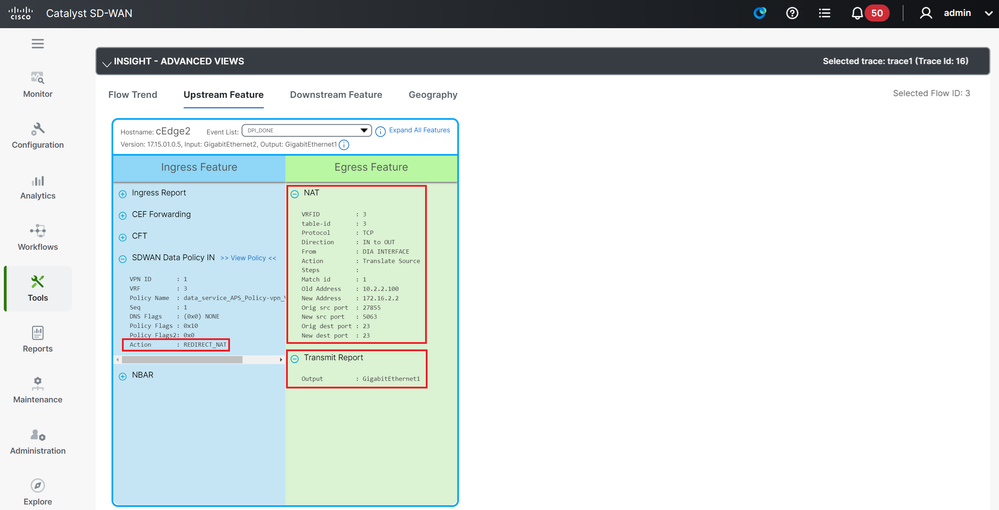The width and height of the screenshot is (999, 510).
Task: Open the Monitor section in sidebar
Action: 38,85
